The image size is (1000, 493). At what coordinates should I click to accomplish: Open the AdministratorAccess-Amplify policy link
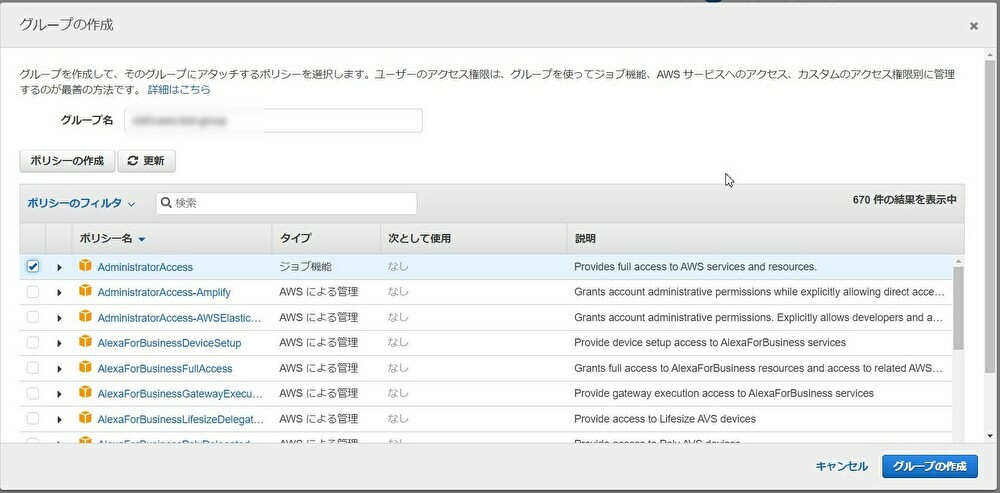[164, 293]
